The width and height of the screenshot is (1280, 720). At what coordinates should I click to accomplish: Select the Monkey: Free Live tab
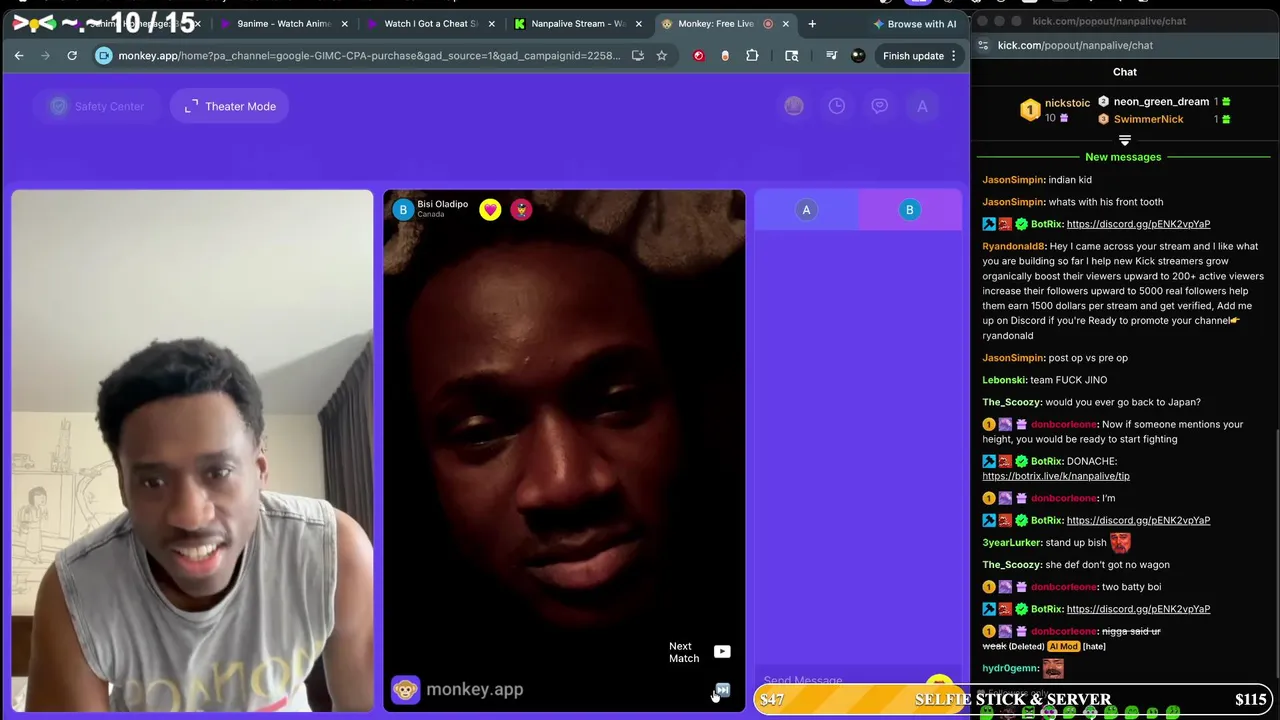coord(724,23)
